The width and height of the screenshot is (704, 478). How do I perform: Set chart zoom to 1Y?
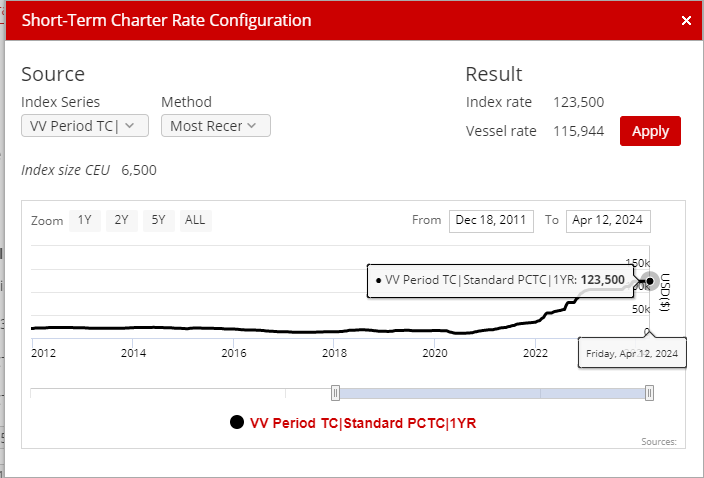coord(84,220)
